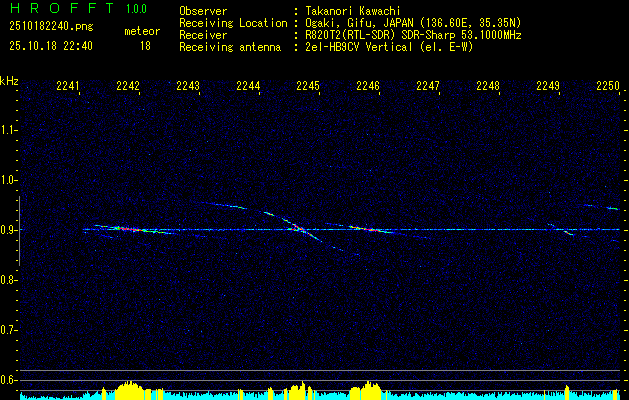Click the 0.9 kHz frequency label

click(x=8, y=230)
